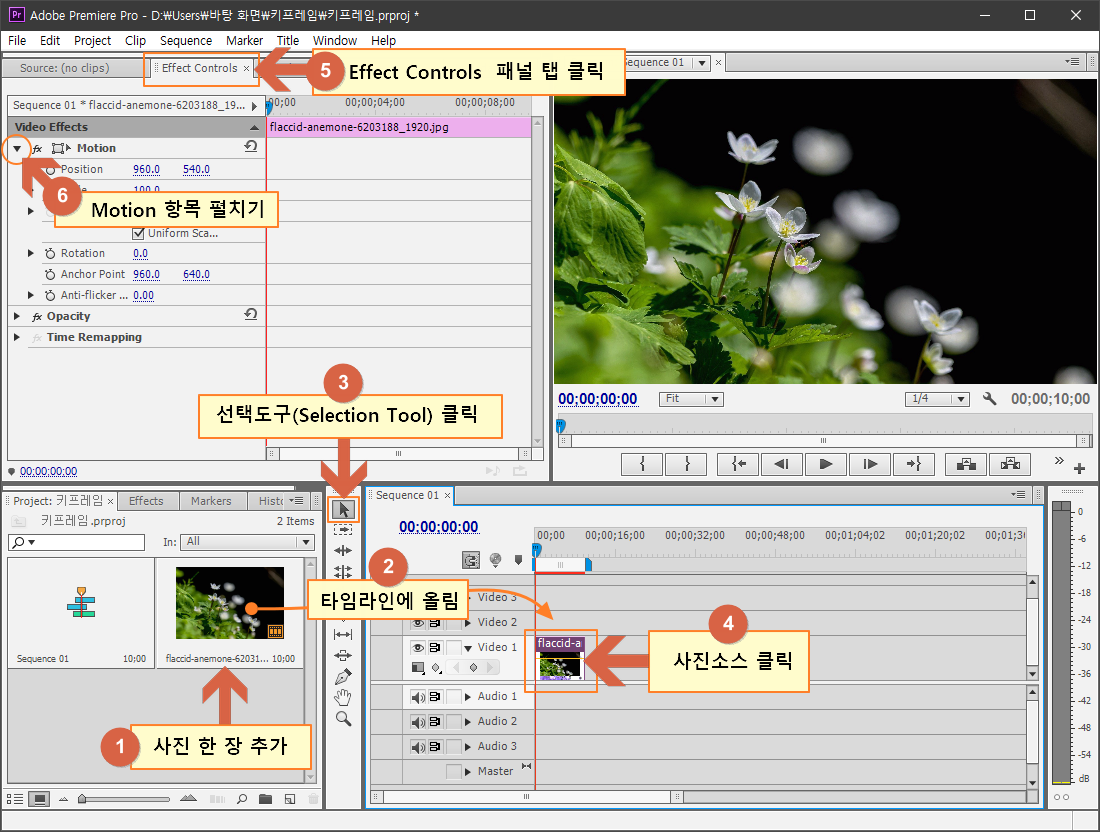Click the timeline timecode 00;00;00;00
The image size is (1100, 832).
(438, 527)
